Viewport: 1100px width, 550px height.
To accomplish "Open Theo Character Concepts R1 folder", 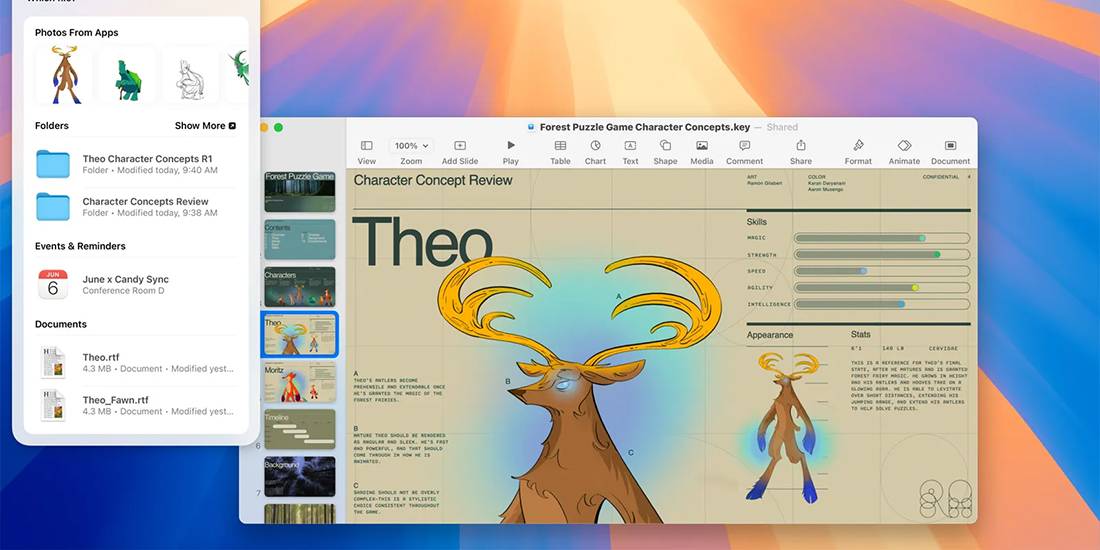I will point(136,164).
